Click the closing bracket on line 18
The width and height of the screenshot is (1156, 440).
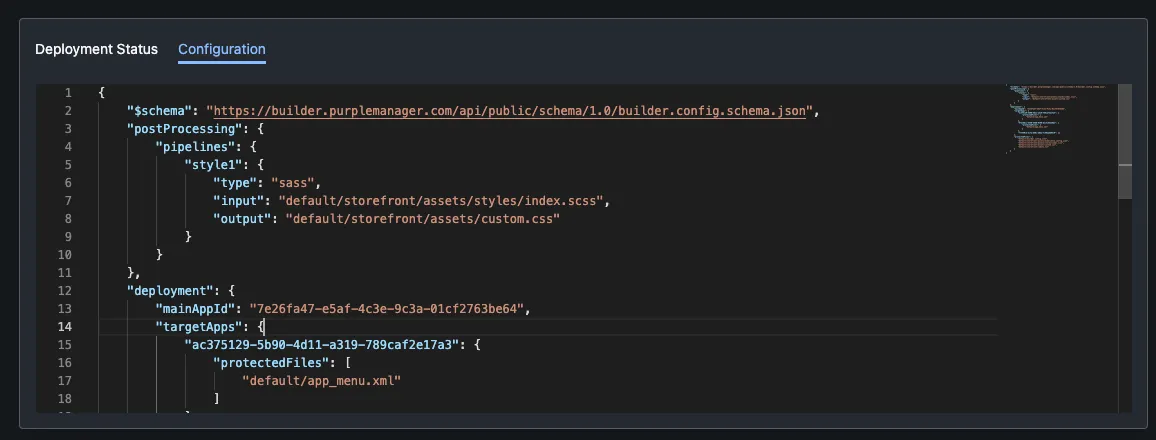coord(217,399)
